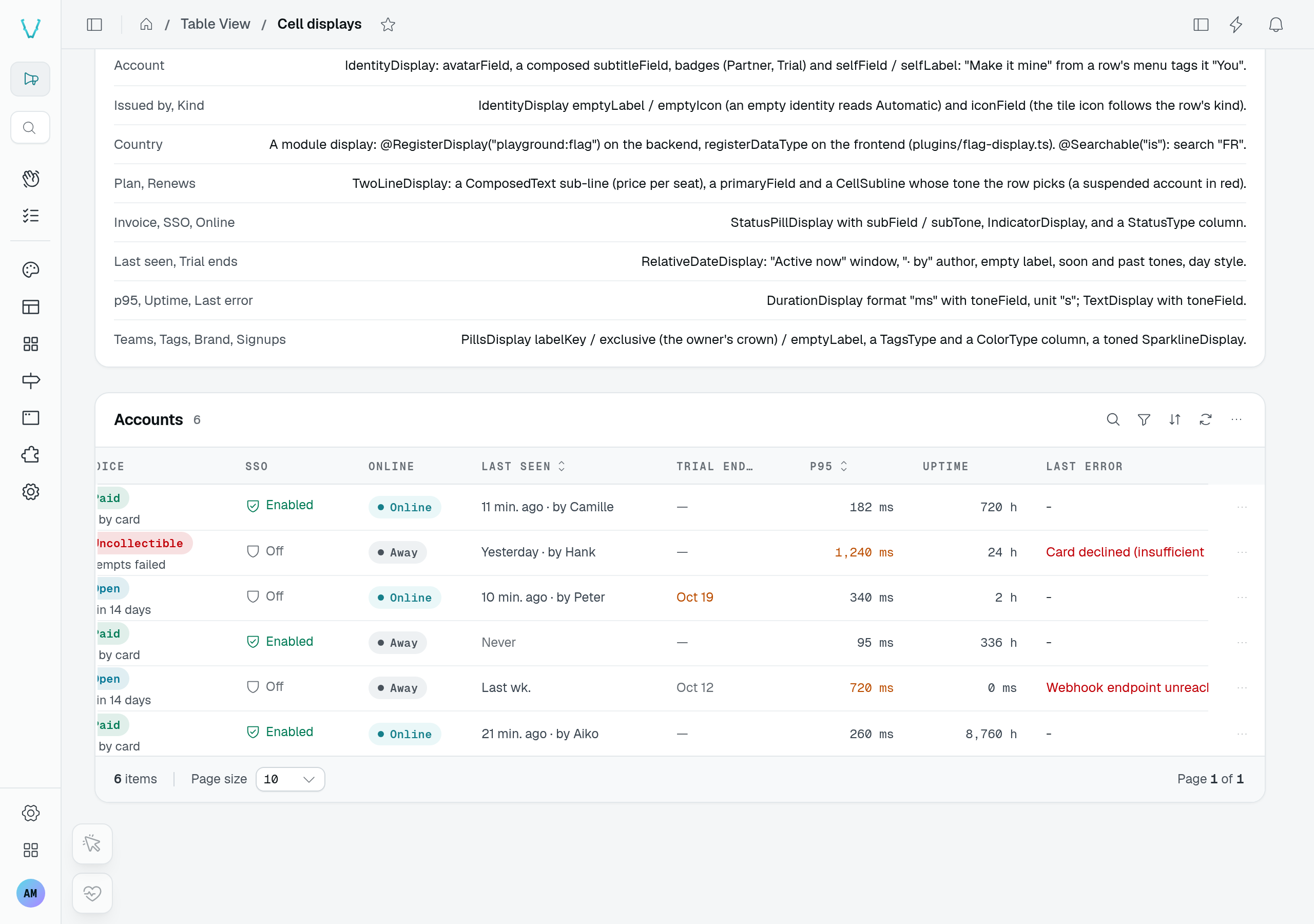Open row menu for Last wk. row
Viewport: 1314px width, 924px height.
pos(1242,688)
